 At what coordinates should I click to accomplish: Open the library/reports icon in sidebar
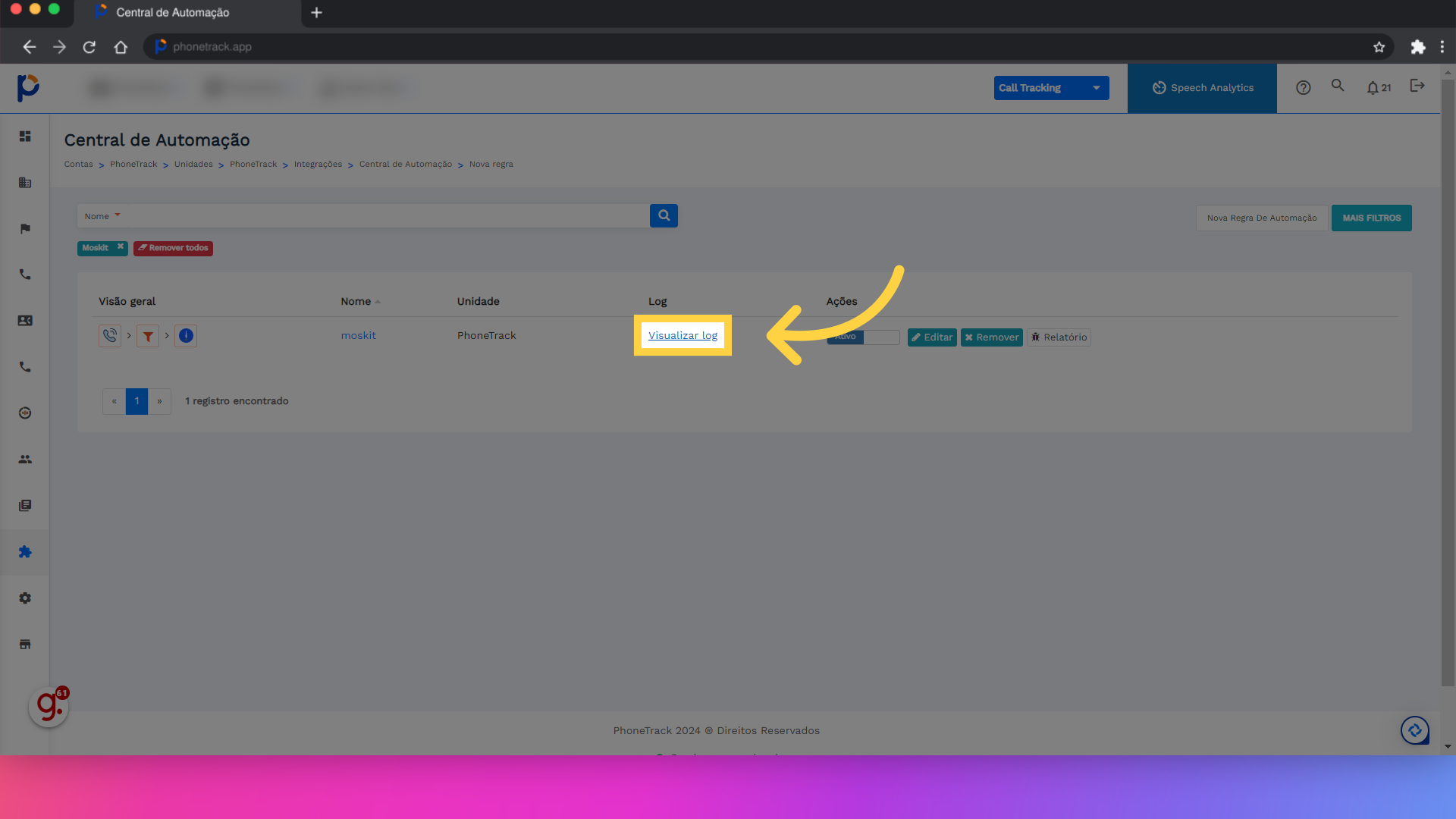(25, 506)
